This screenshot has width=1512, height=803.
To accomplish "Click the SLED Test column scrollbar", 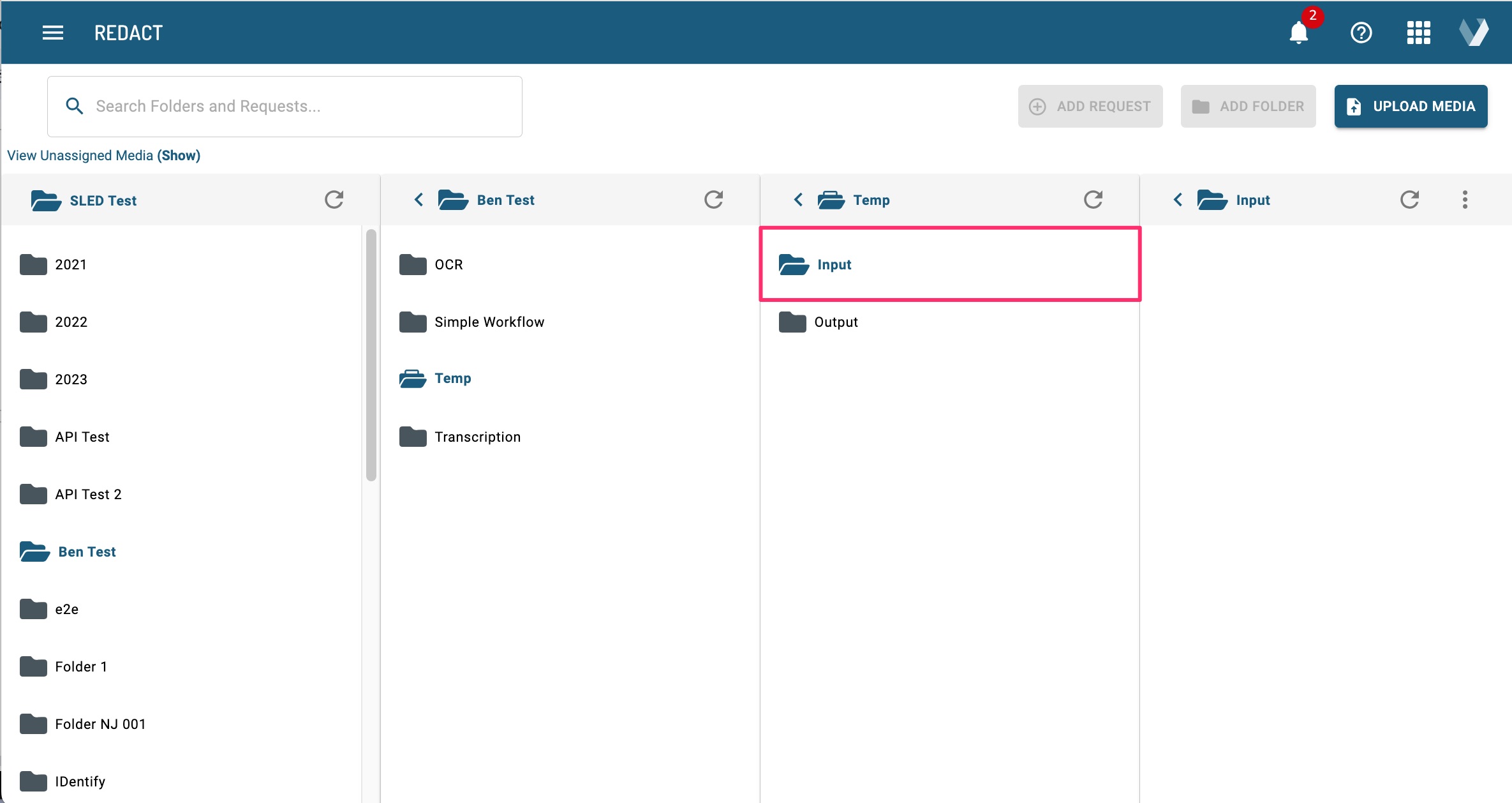I will 371,355.
